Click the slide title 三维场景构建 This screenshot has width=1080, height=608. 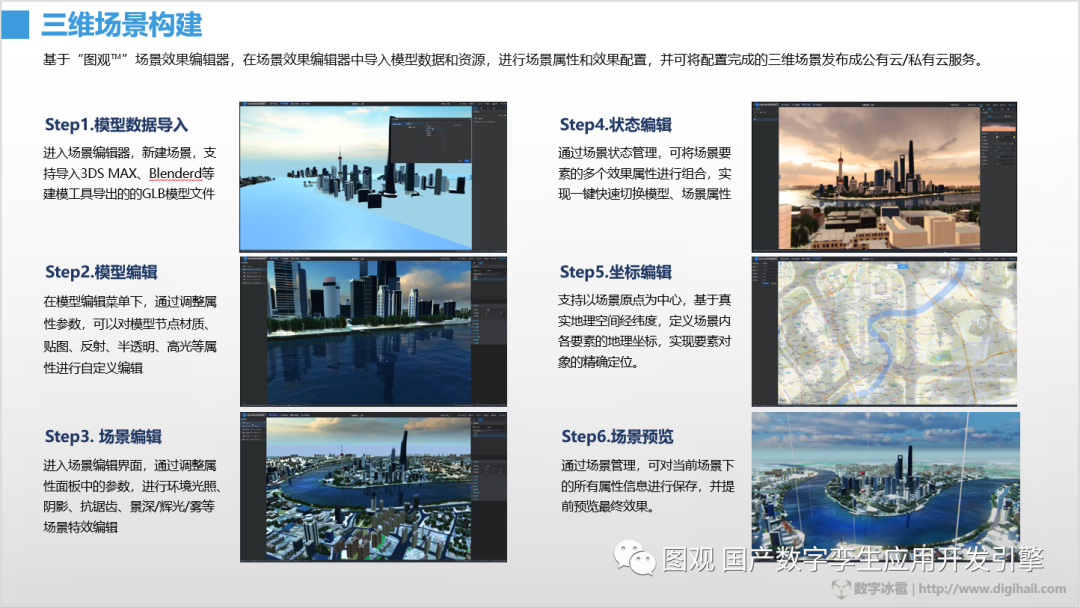tap(122, 25)
